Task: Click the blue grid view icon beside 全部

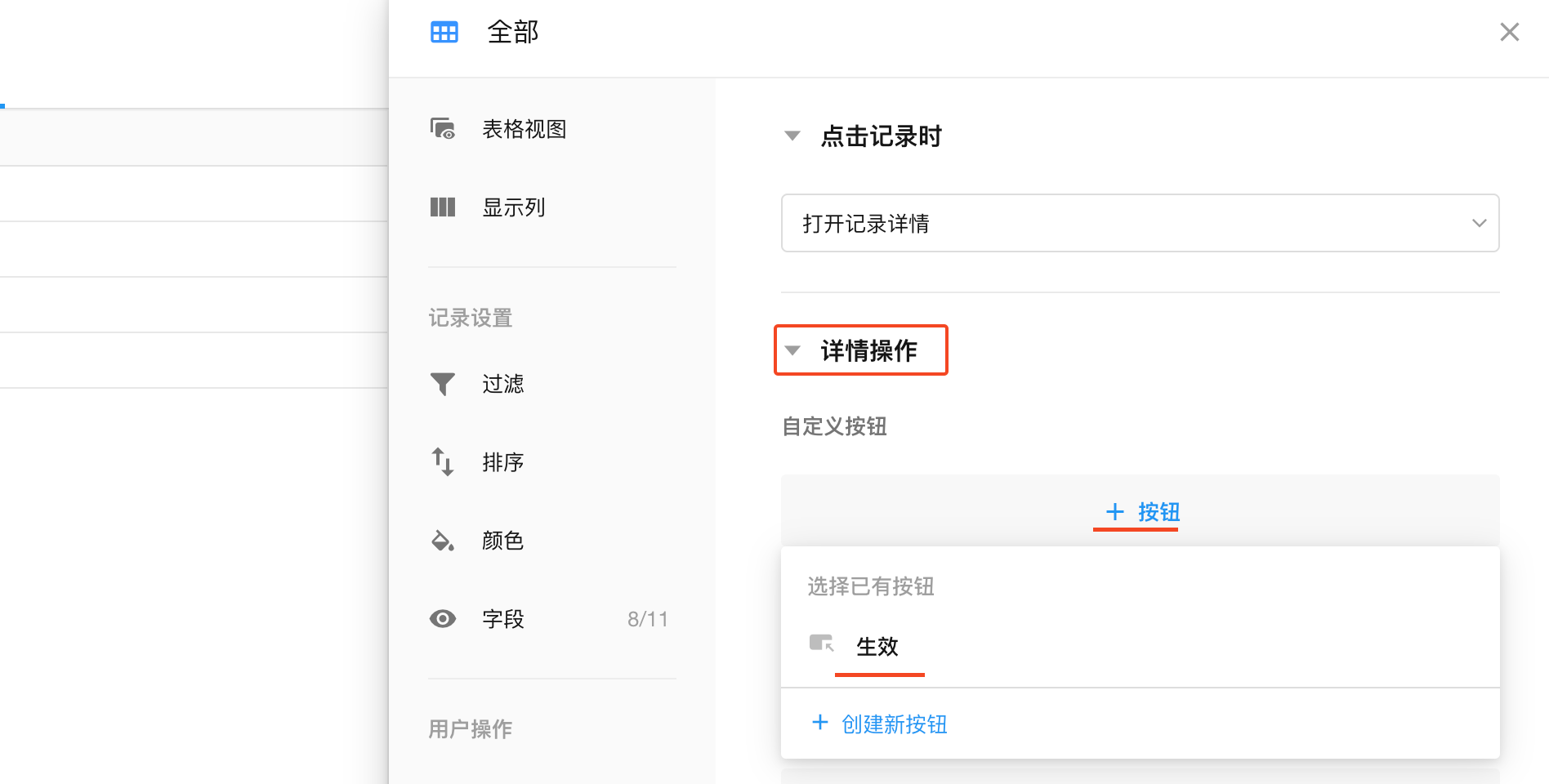Action: coord(444,33)
